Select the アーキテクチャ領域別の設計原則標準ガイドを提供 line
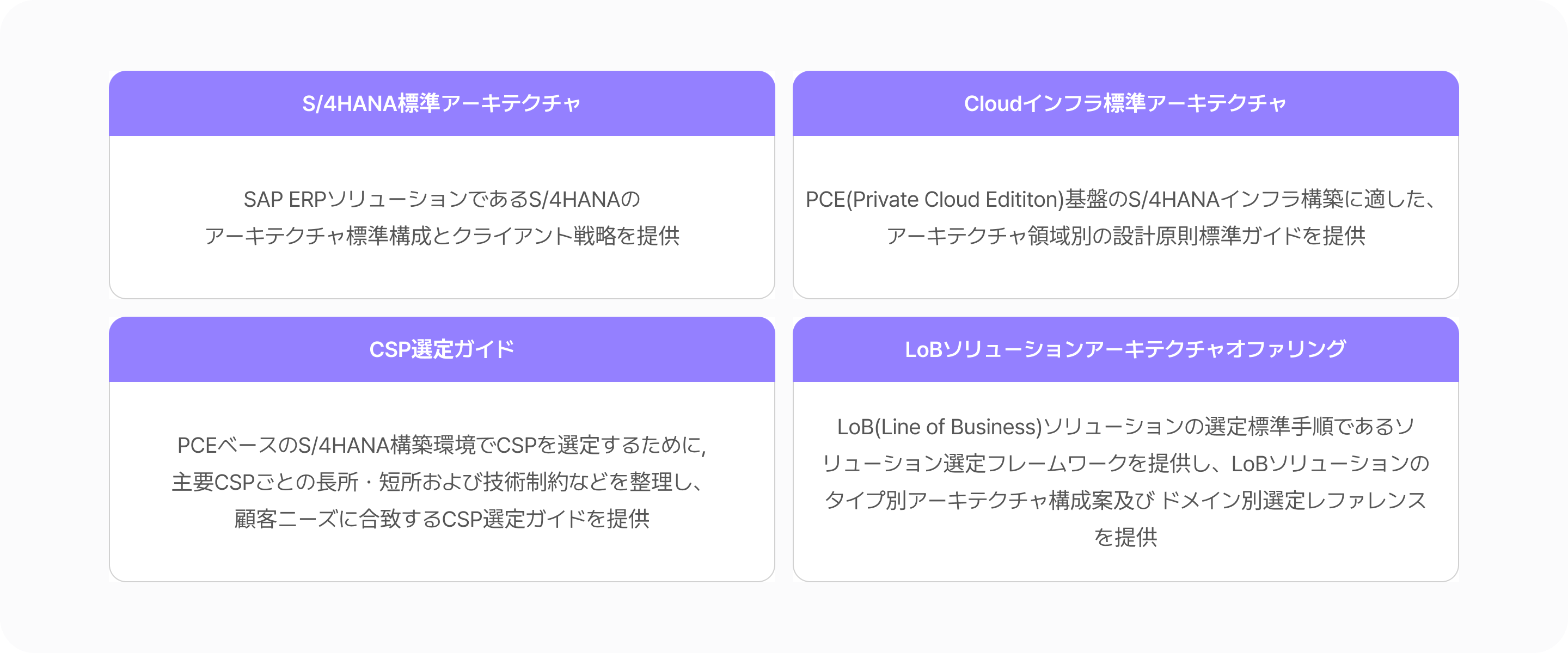Viewport: 1568px width, 653px height. tap(1125, 236)
